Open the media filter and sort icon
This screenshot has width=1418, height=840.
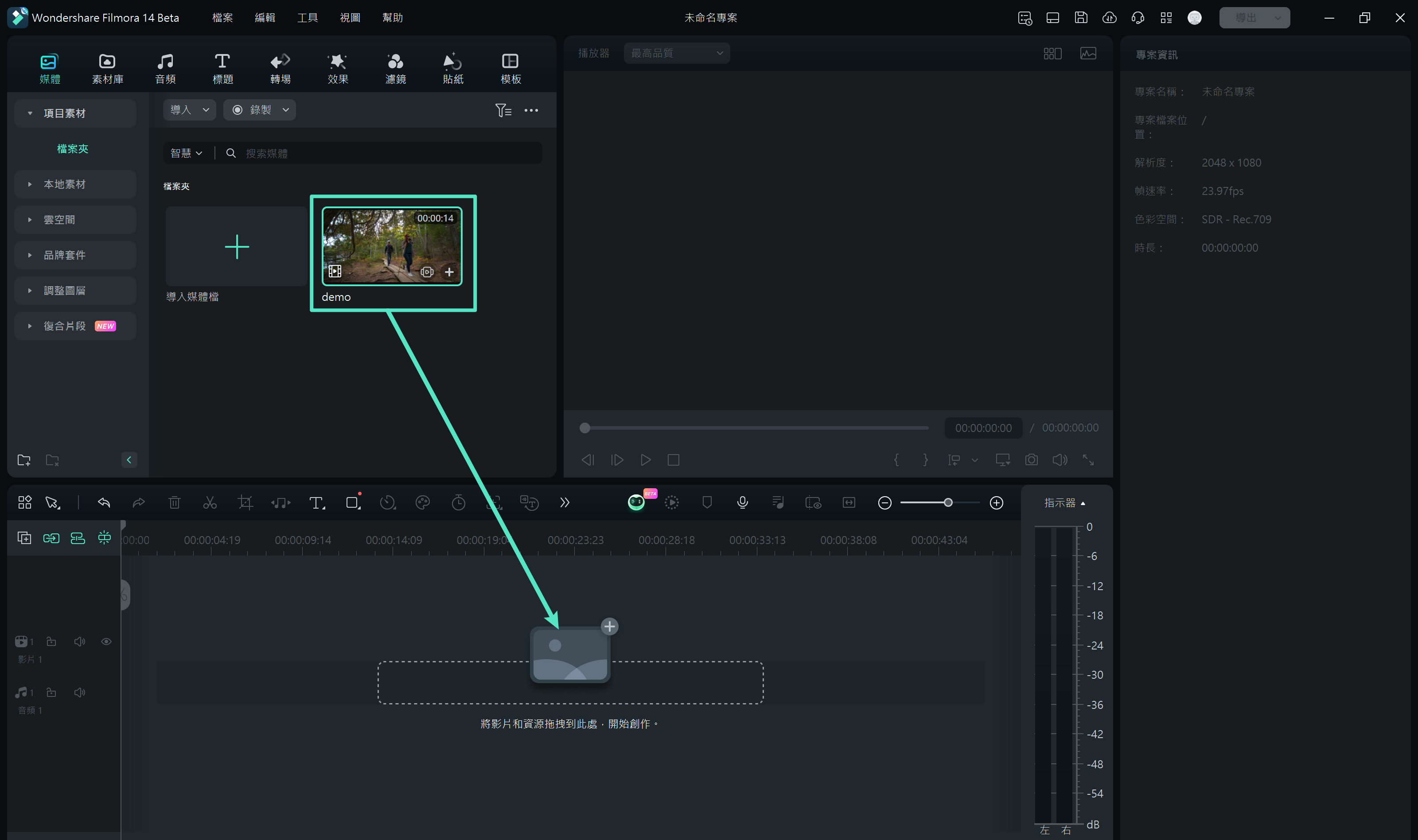(x=503, y=110)
